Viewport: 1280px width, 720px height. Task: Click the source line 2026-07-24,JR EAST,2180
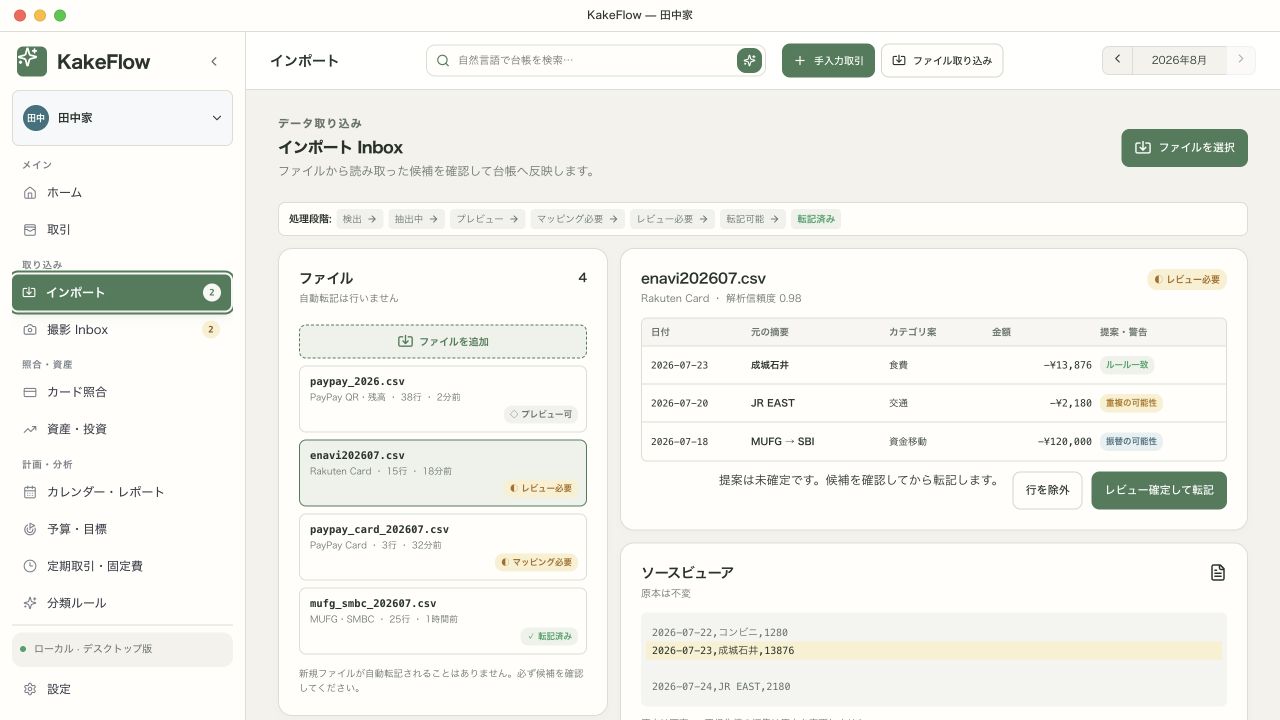934,687
